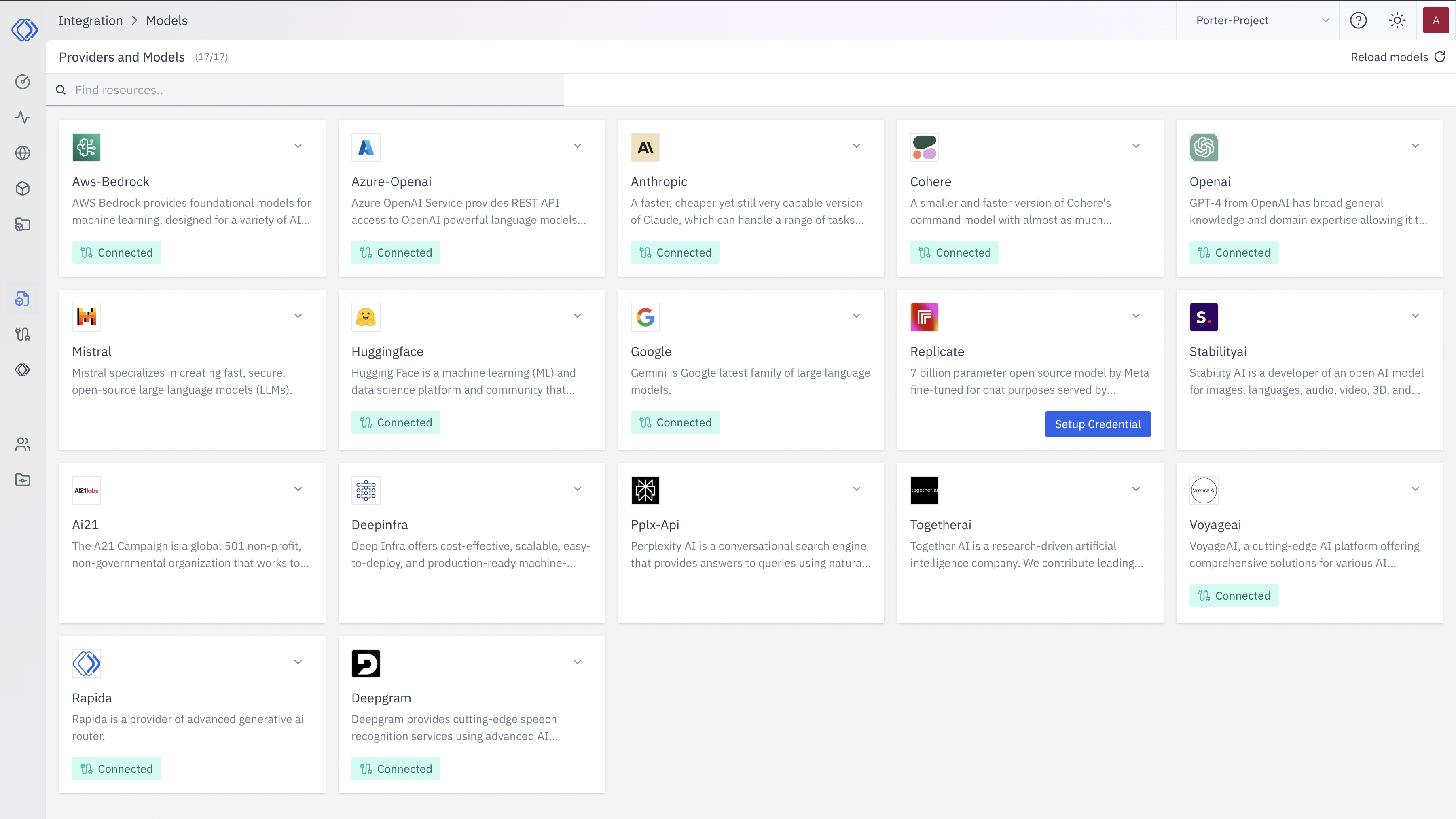Toggle the Anthropic Connected status badge
The width and height of the screenshot is (1456, 819).
coord(675,252)
